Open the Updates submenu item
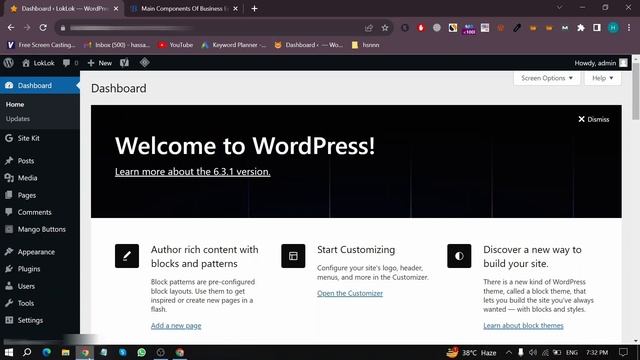 (x=18, y=119)
